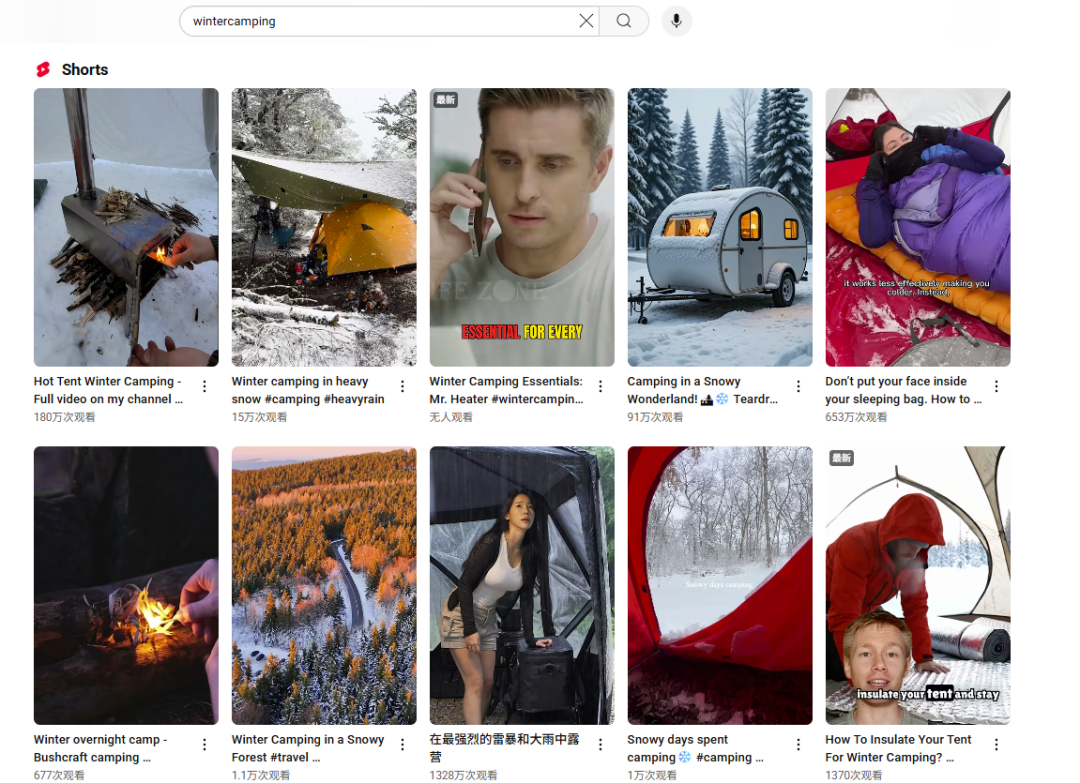Open the more options menu for Hot Tent Winter Camping

pos(204,387)
